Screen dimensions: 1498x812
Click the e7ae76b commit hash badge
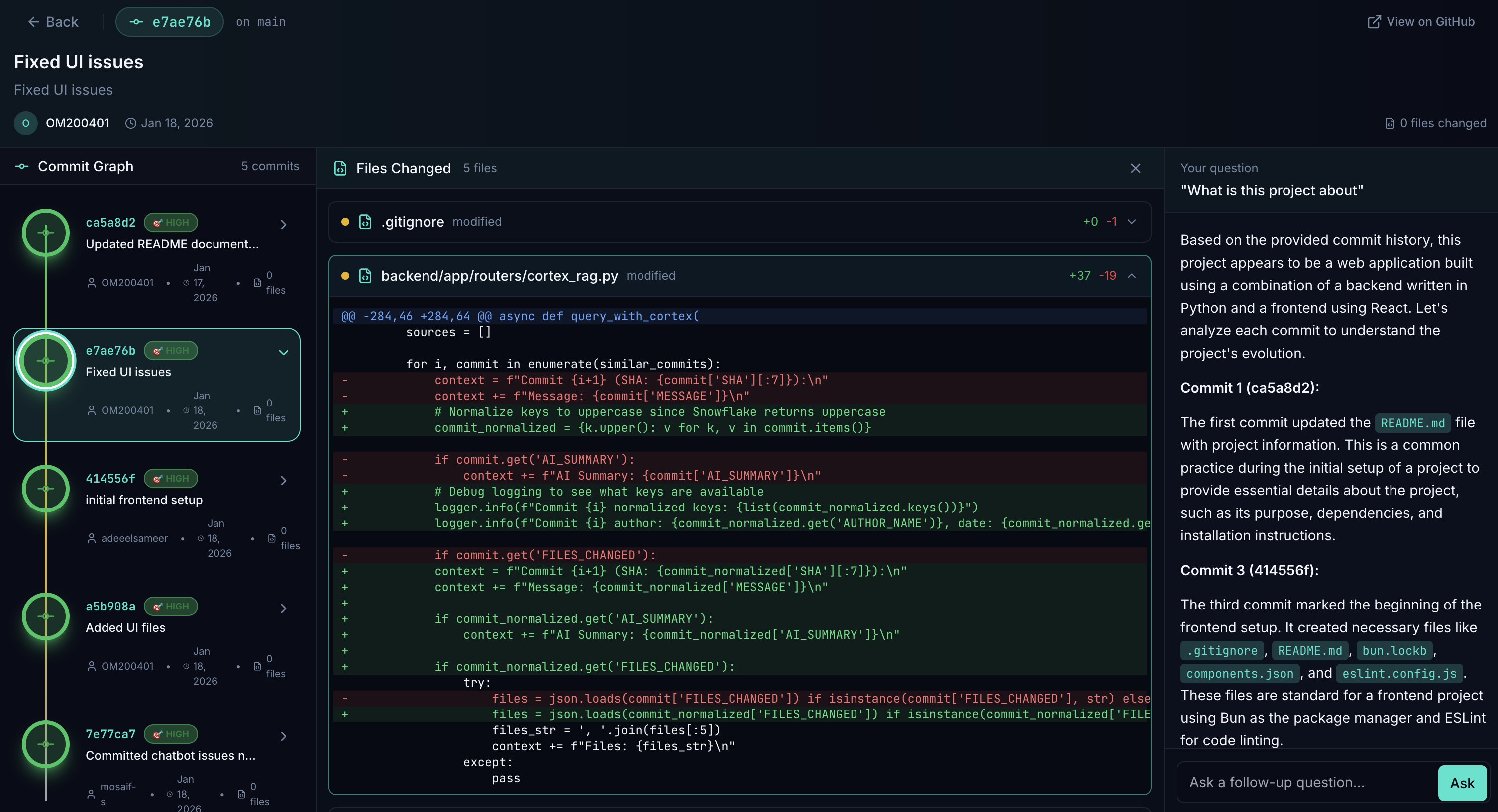point(170,22)
